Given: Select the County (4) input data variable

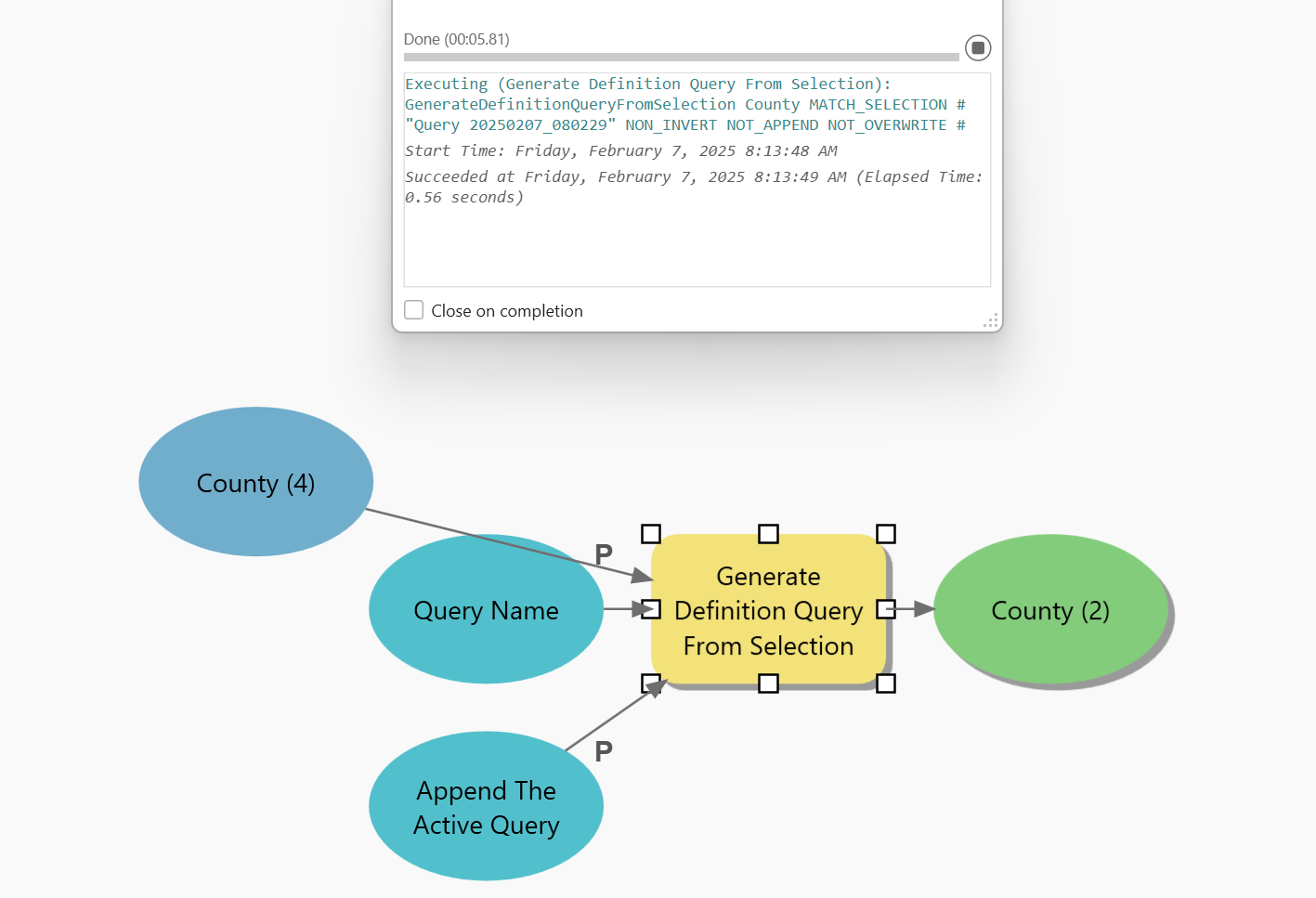Looking at the screenshot, I should coord(255,482).
